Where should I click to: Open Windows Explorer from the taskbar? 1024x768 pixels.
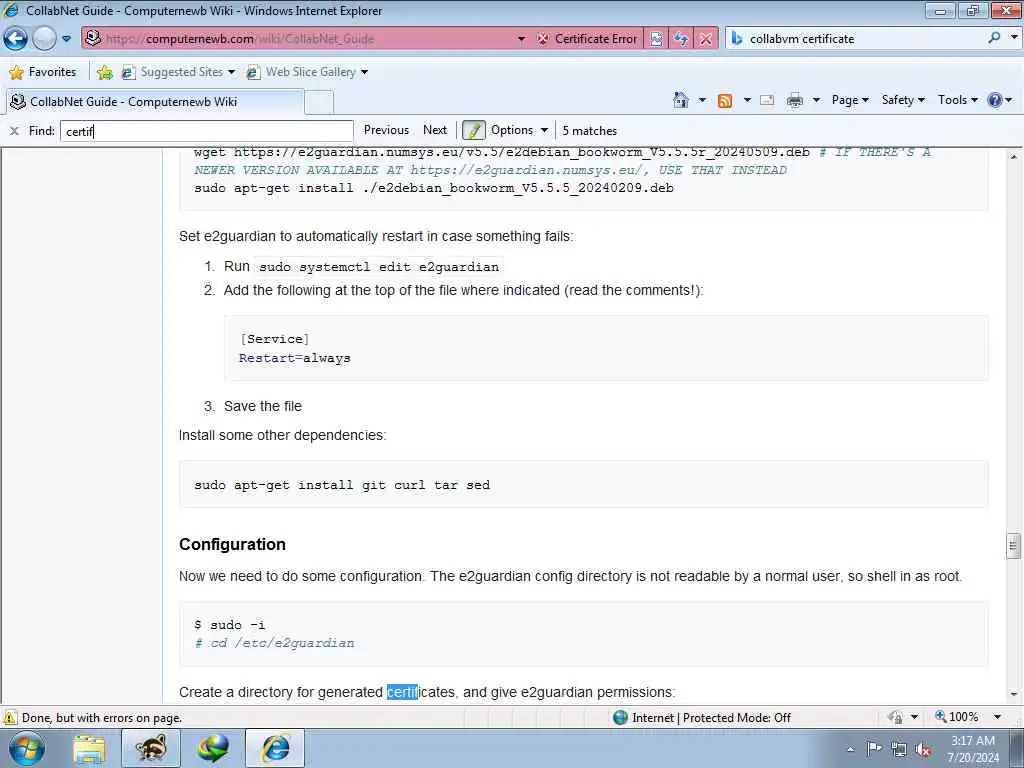pyautogui.click(x=89, y=748)
